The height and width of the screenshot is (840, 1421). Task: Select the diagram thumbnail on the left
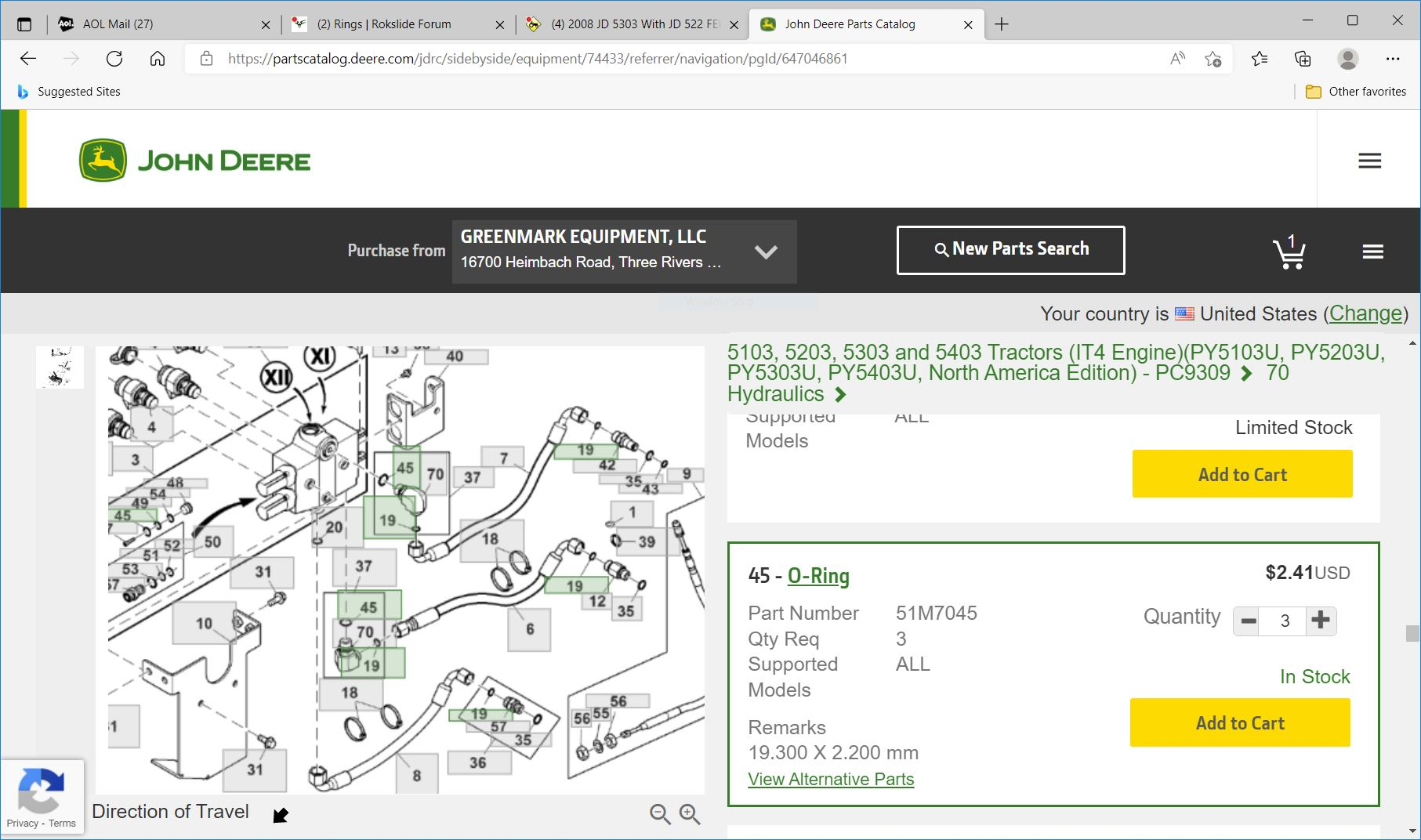tap(60, 367)
